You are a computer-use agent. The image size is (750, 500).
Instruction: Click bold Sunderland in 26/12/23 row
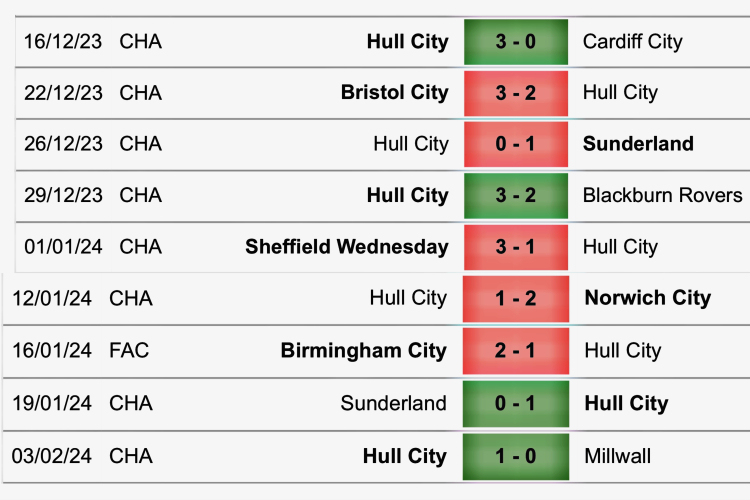638,144
